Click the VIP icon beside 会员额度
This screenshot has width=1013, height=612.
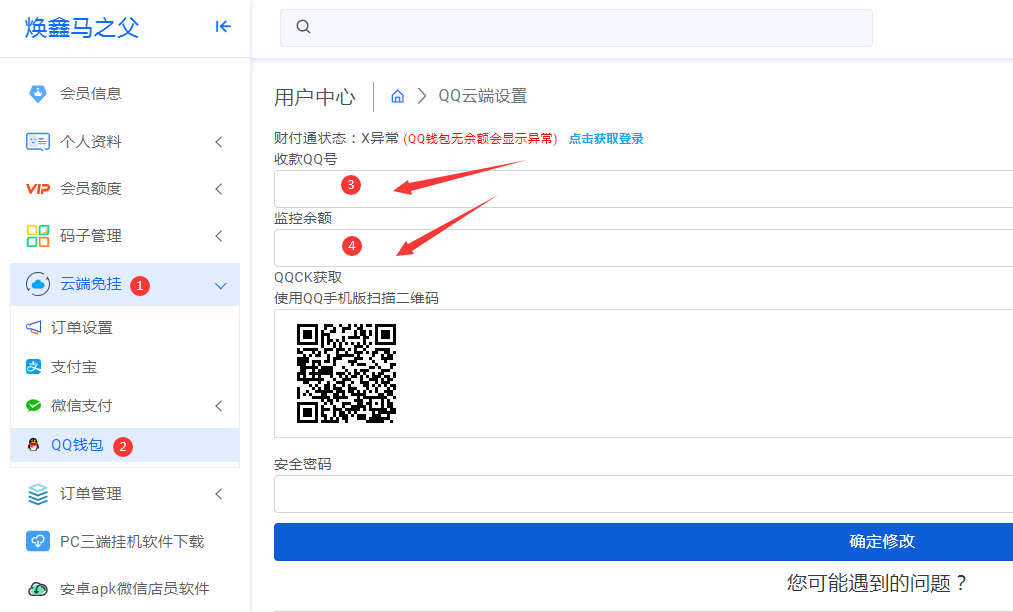[x=37, y=189]
